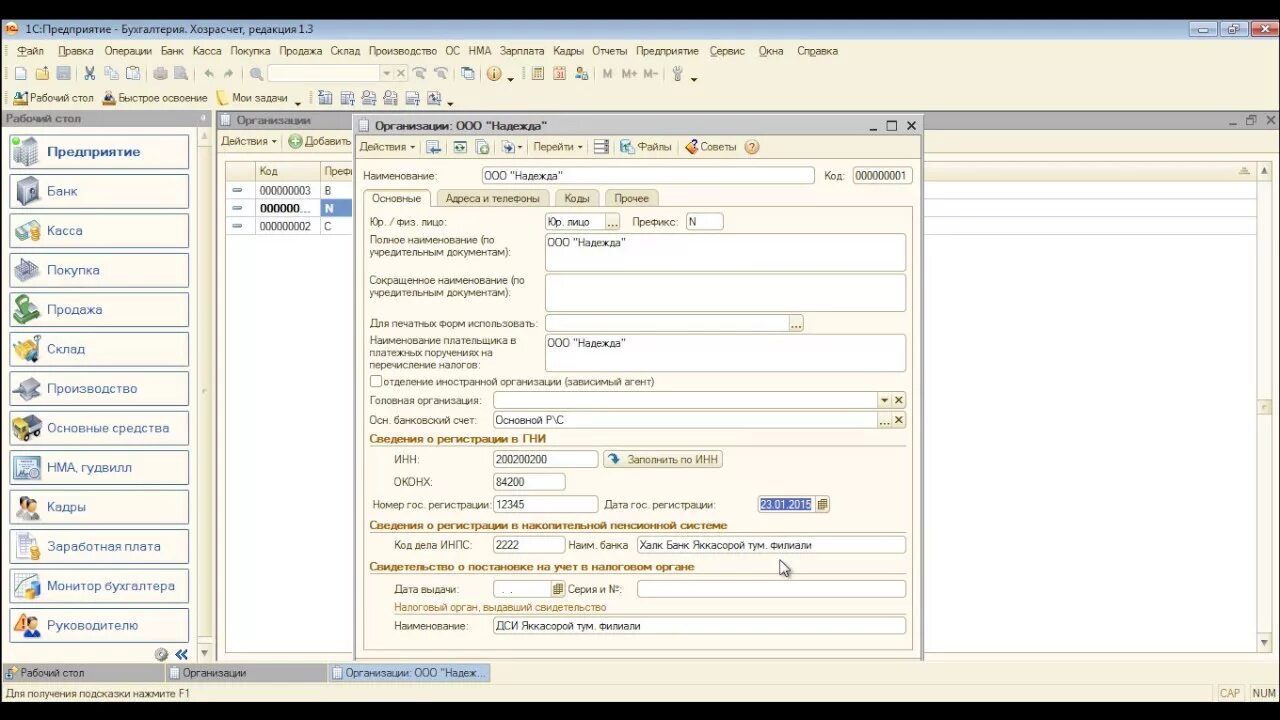Click the copy-with-plus icon in organization form
Screen dimensions: 1280x720
point(482,147)
